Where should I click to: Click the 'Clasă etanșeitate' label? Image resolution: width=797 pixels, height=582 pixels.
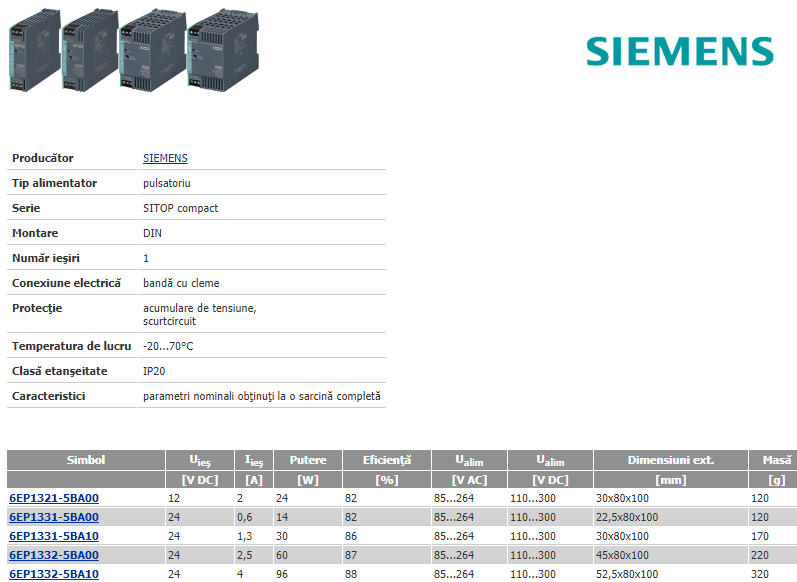pos(59,371)
